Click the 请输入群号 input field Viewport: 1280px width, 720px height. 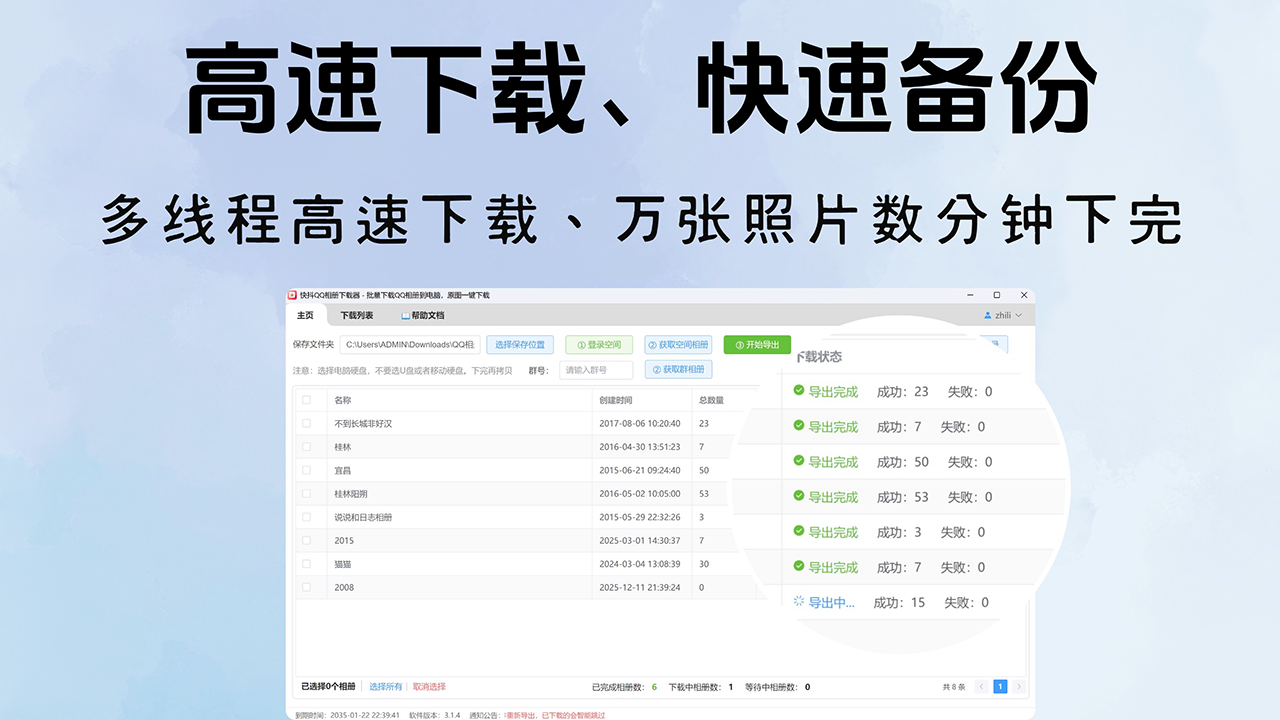(x=596, y=369)
